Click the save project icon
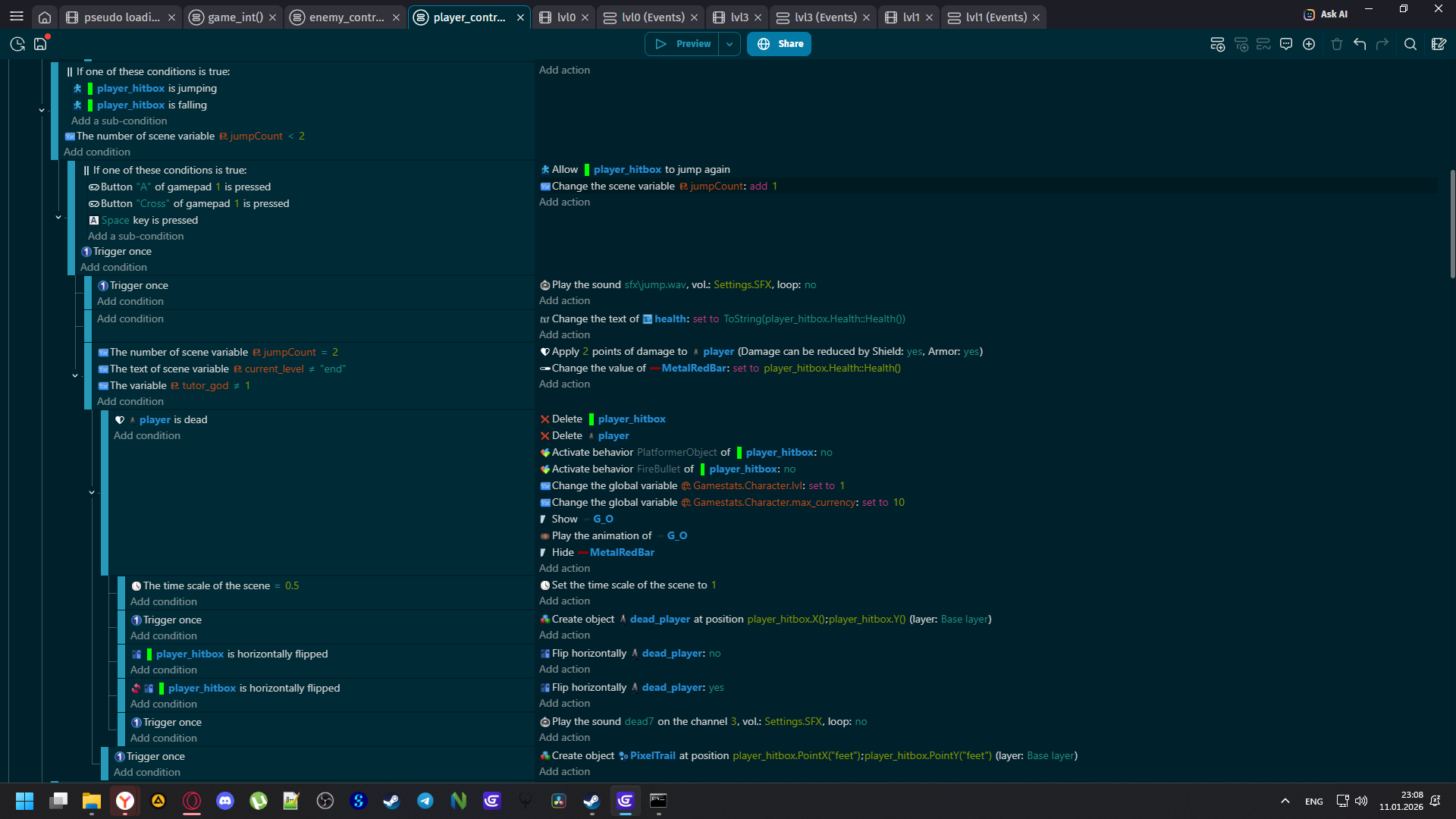This screenshot has width=1456, height=819. [x=40, y=44]
